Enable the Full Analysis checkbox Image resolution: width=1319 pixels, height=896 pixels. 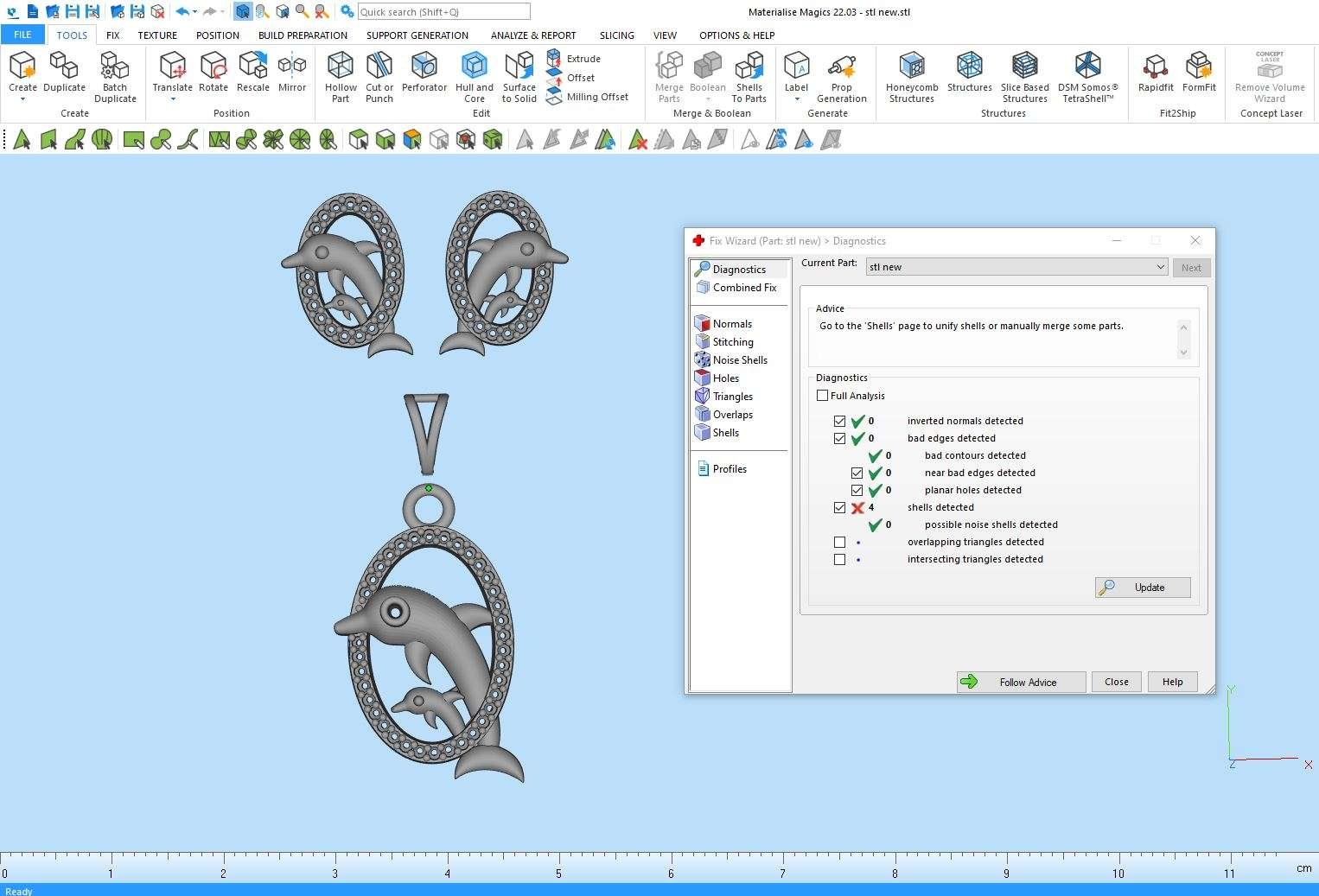(822, 396)
